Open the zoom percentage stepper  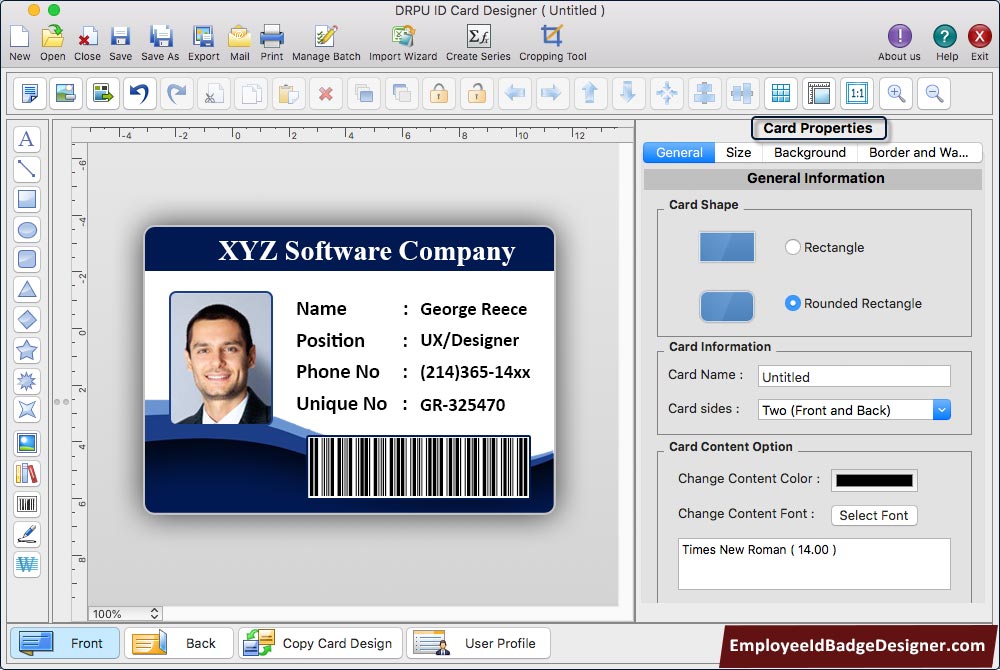click(154, 613)
